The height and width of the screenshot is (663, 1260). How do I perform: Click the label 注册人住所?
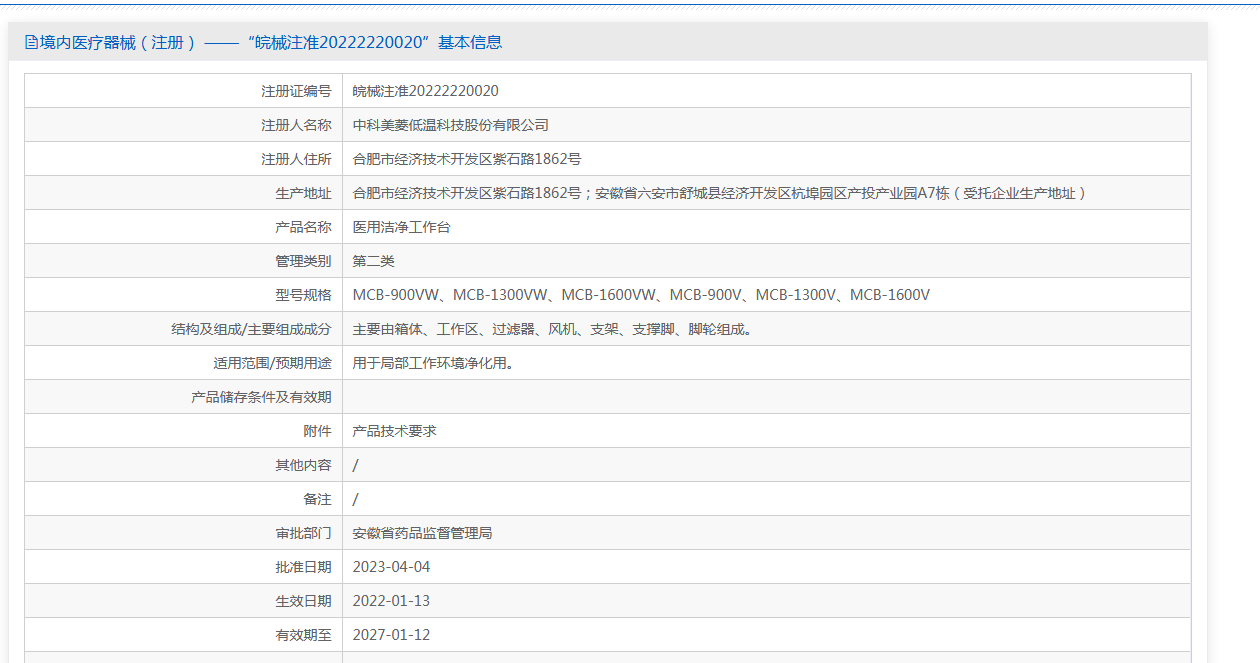(x=296, y=159)
